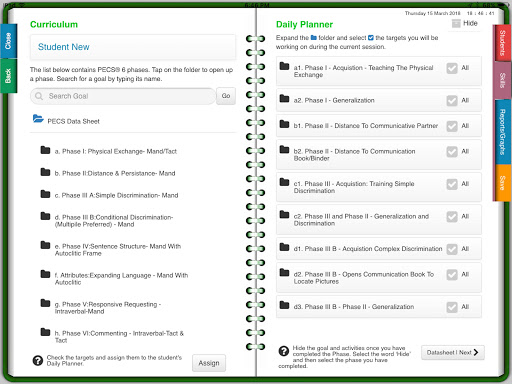Click folder icon for d2. Opens Communication Book
Viewport: 512px width, 384px height.
(284, 273)
